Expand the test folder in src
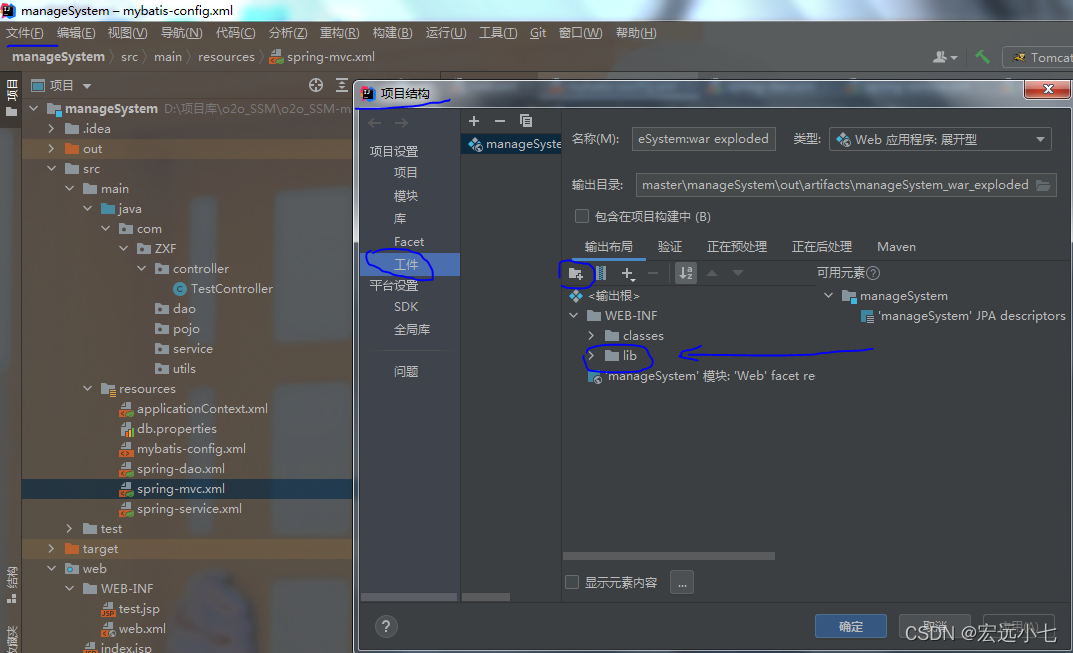 [69, 529]
